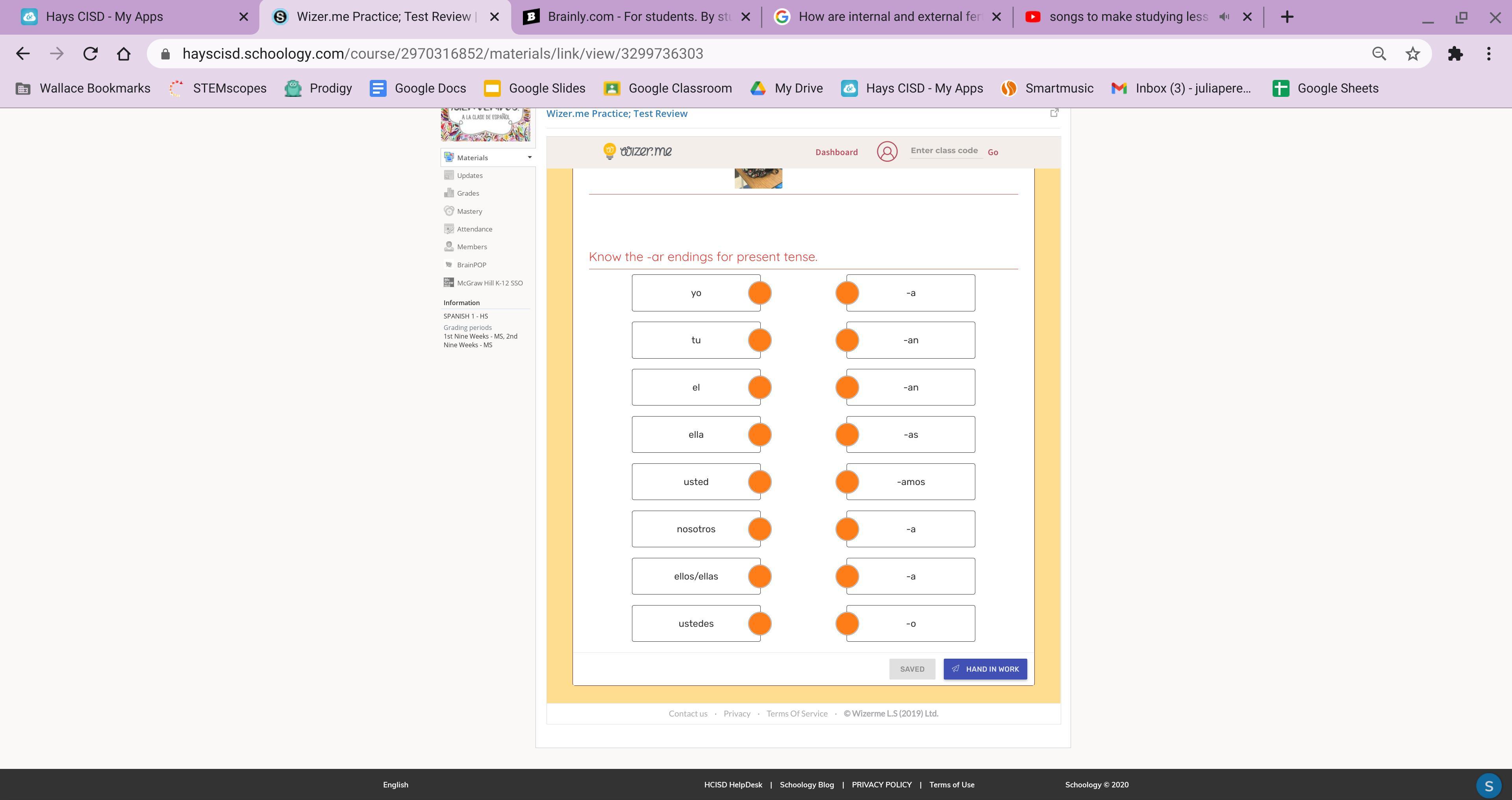Mute the YouTube songs tab audio
This screenshot has width=1512, height=800.
coord(1224,17)
